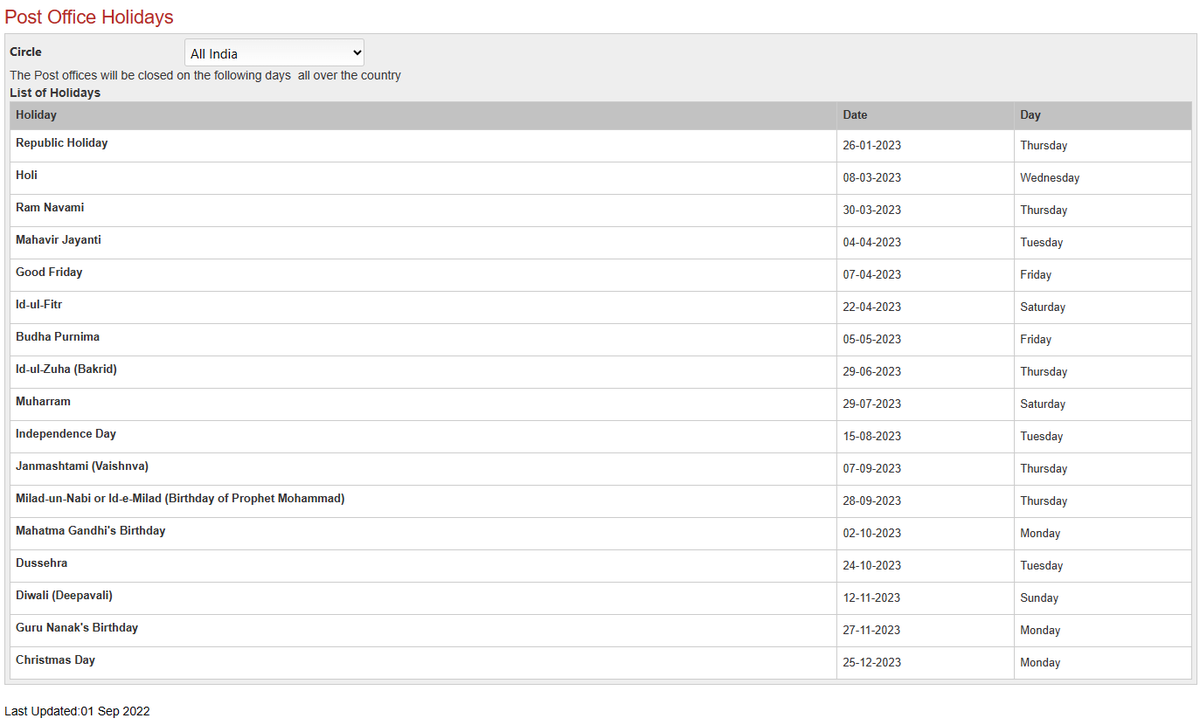This screenshot has width=1200, height=725.
Task: Click the Last Updated 01 Sep 2022 text
Action: 77,711
